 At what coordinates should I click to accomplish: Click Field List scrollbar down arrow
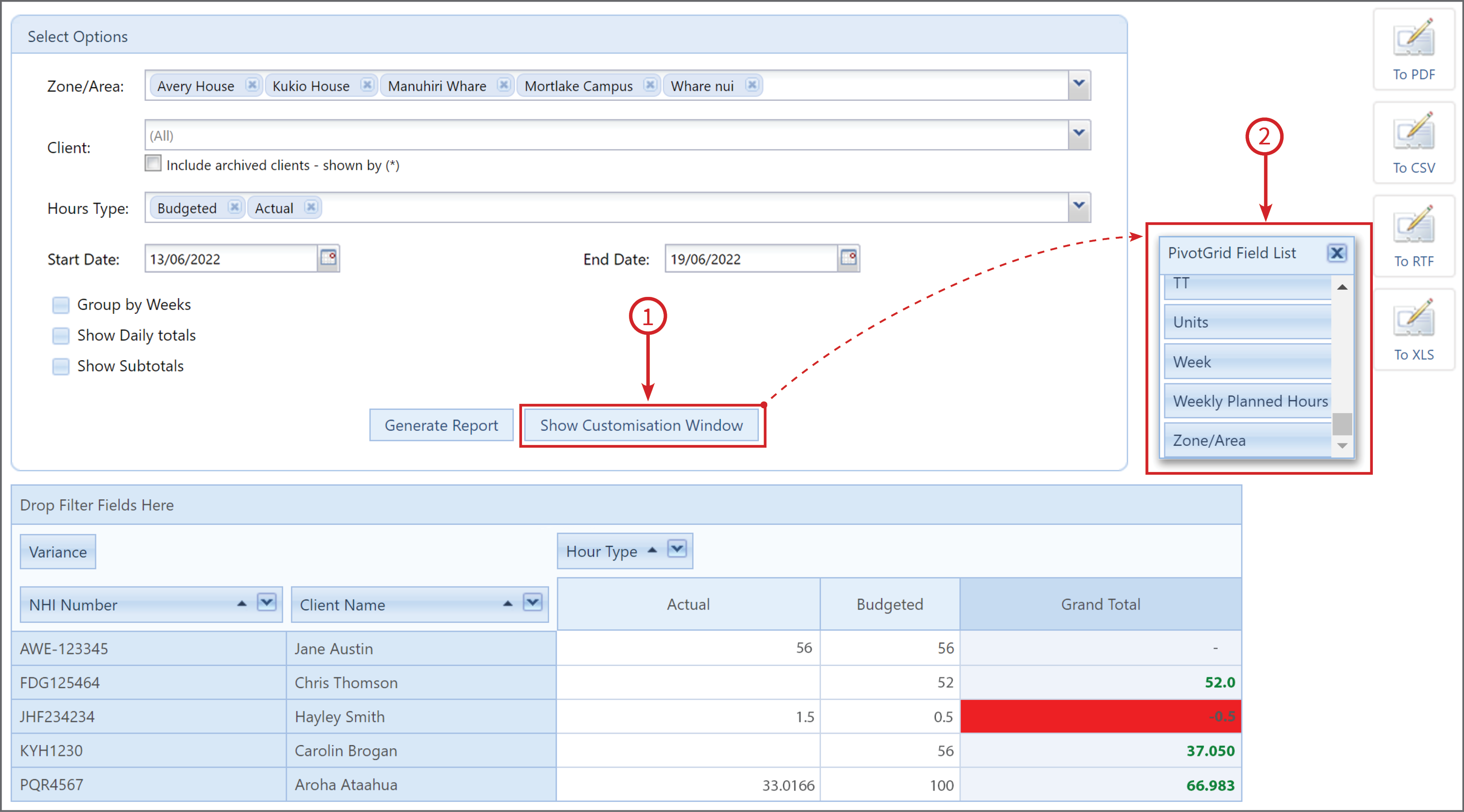pyautogui.click(x=1343, y=446)
